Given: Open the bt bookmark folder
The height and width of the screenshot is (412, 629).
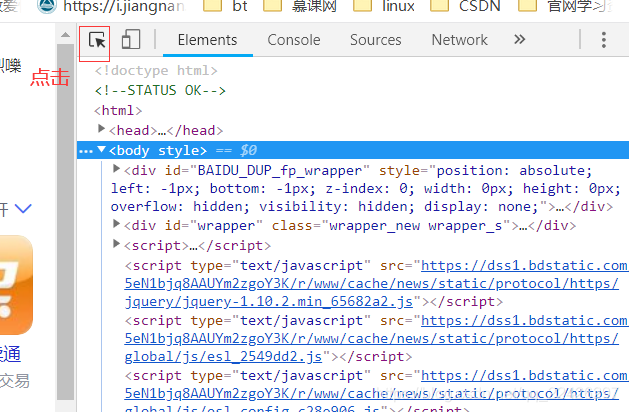Looking at the screenshot, I should coord(225,6).
